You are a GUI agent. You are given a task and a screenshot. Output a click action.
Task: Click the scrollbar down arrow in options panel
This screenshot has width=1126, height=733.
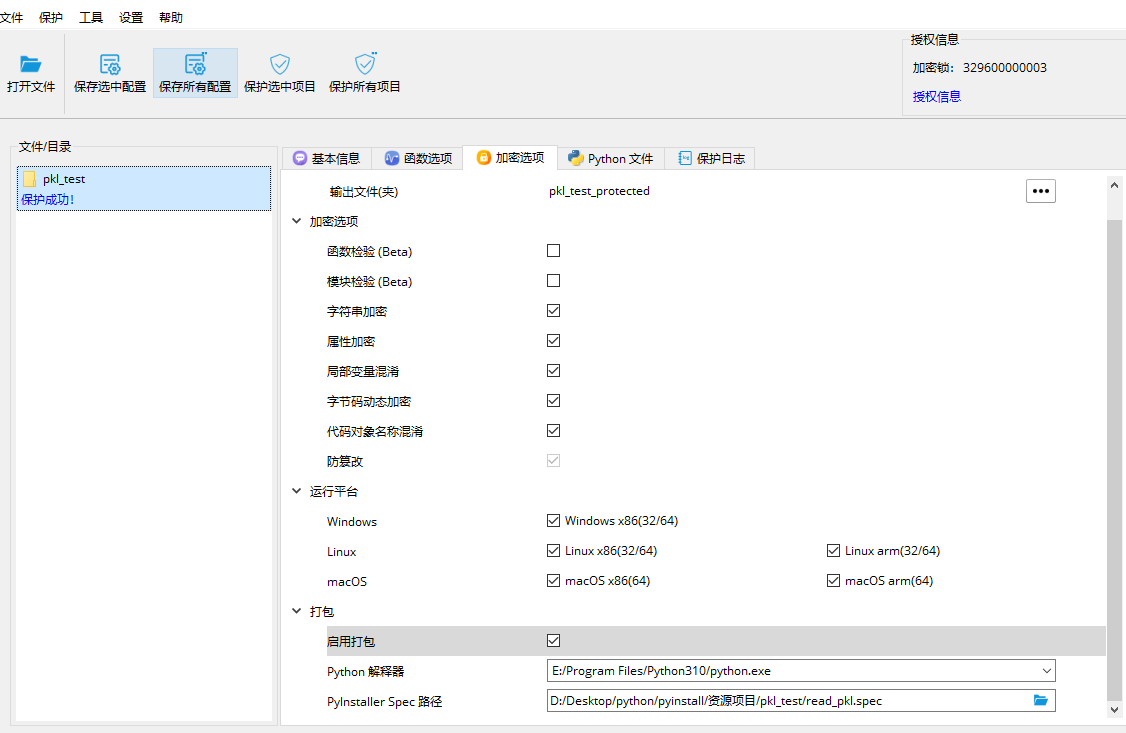tap(1116, 709)
